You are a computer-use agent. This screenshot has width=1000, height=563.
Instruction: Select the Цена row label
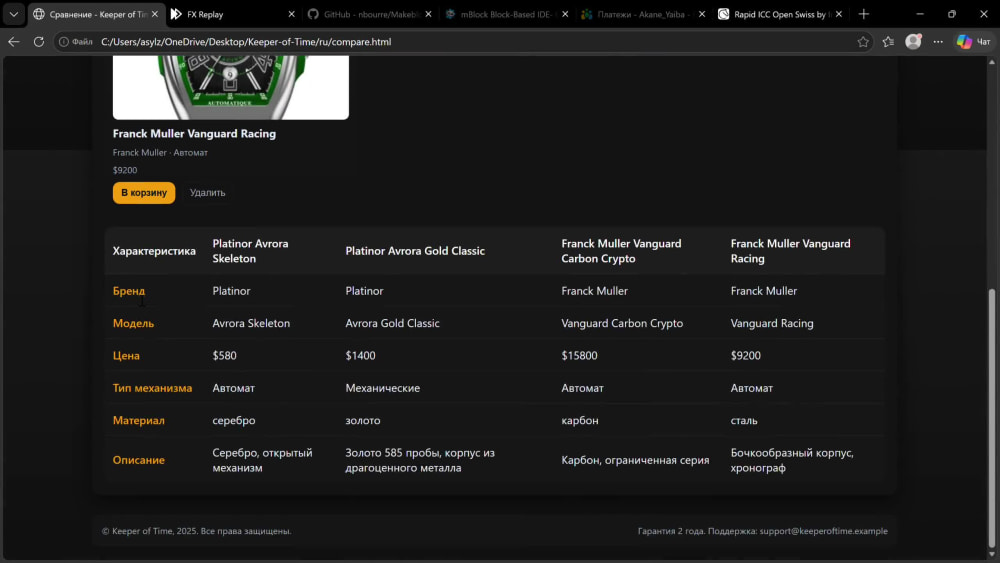[126, 356]
